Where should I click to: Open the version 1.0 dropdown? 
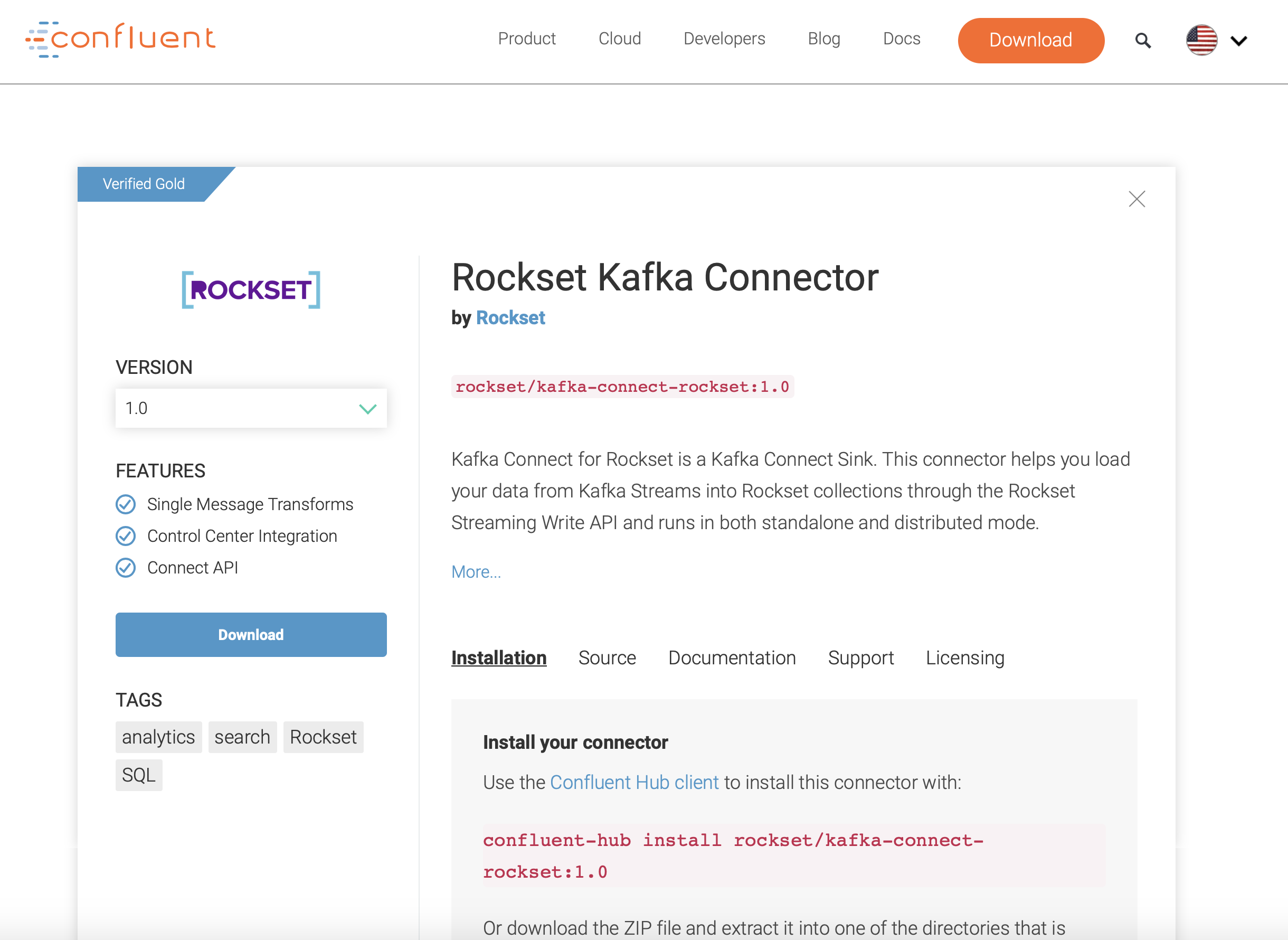click(251, 409)
